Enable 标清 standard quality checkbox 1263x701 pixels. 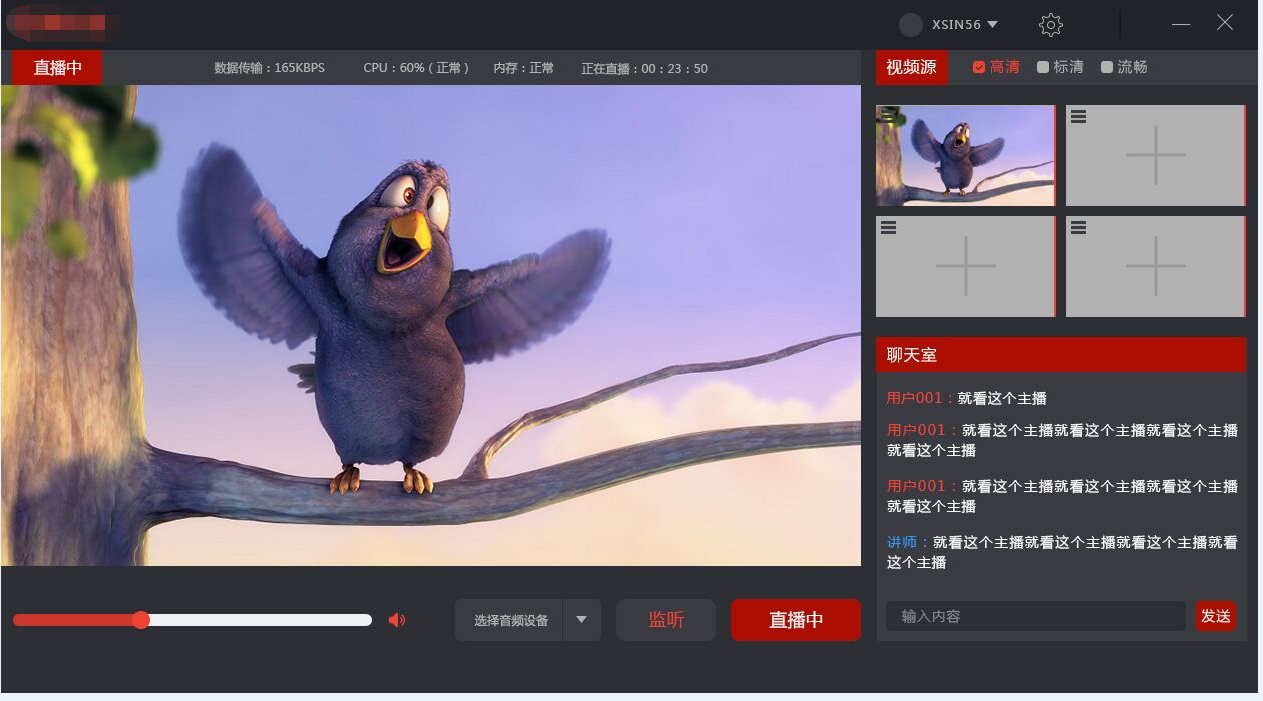click(x=1043, y=67)
